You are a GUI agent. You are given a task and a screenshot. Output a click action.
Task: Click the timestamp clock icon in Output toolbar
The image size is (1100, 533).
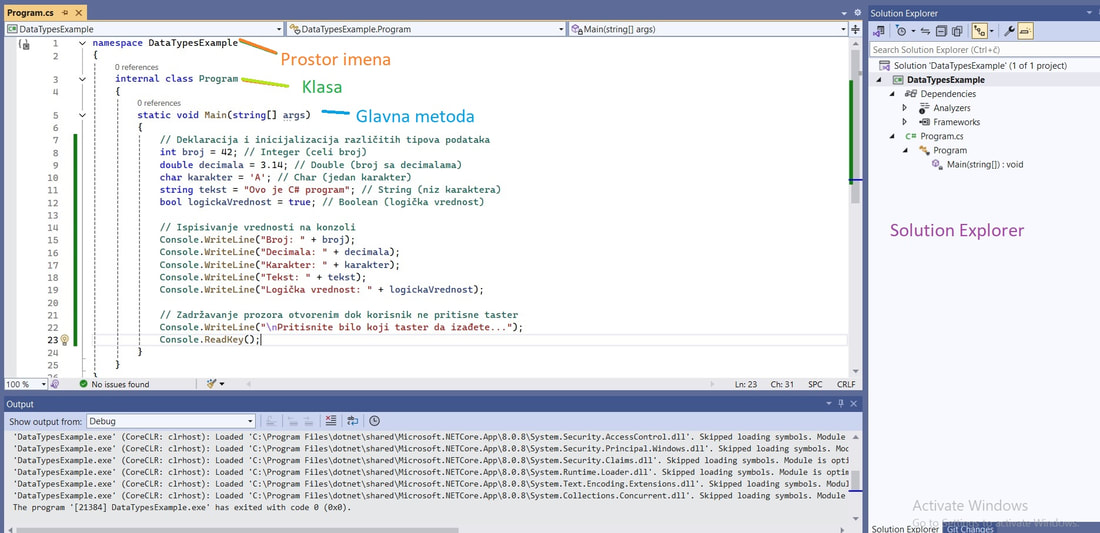[x=375, y=421]
